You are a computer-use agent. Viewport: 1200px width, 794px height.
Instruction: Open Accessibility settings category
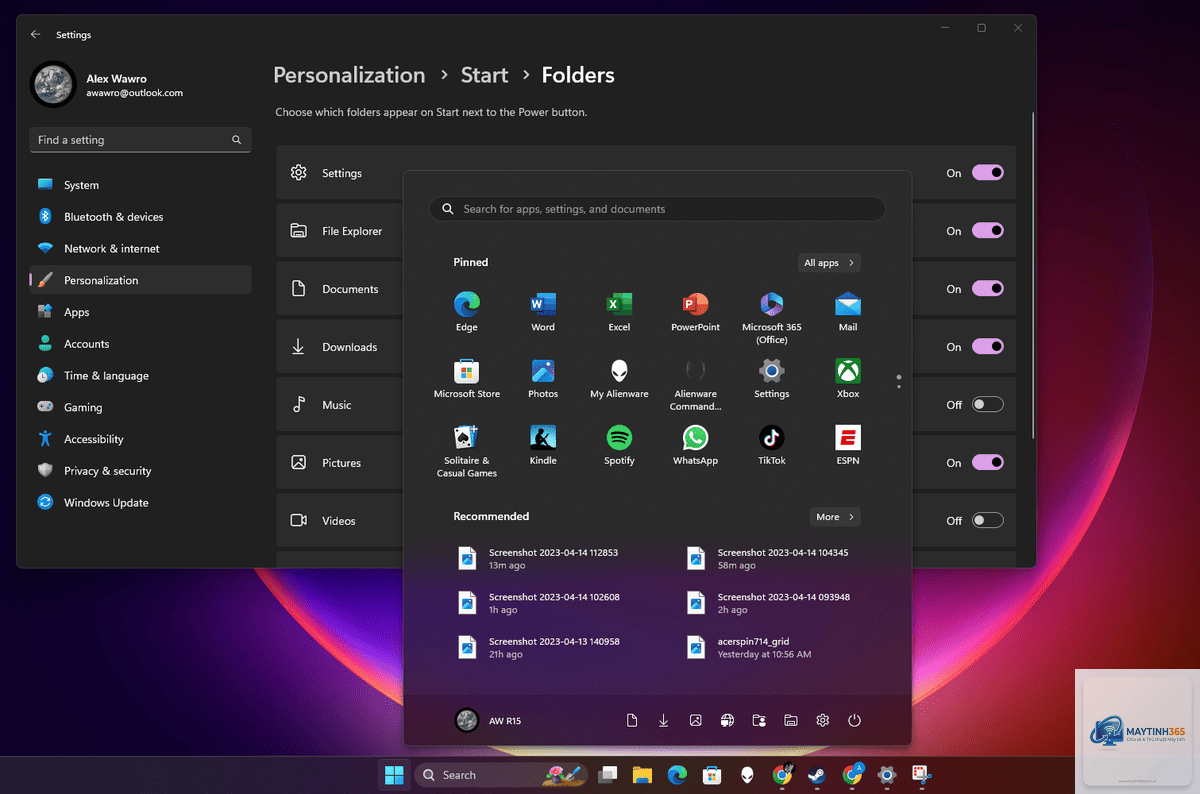coord(140,439)
